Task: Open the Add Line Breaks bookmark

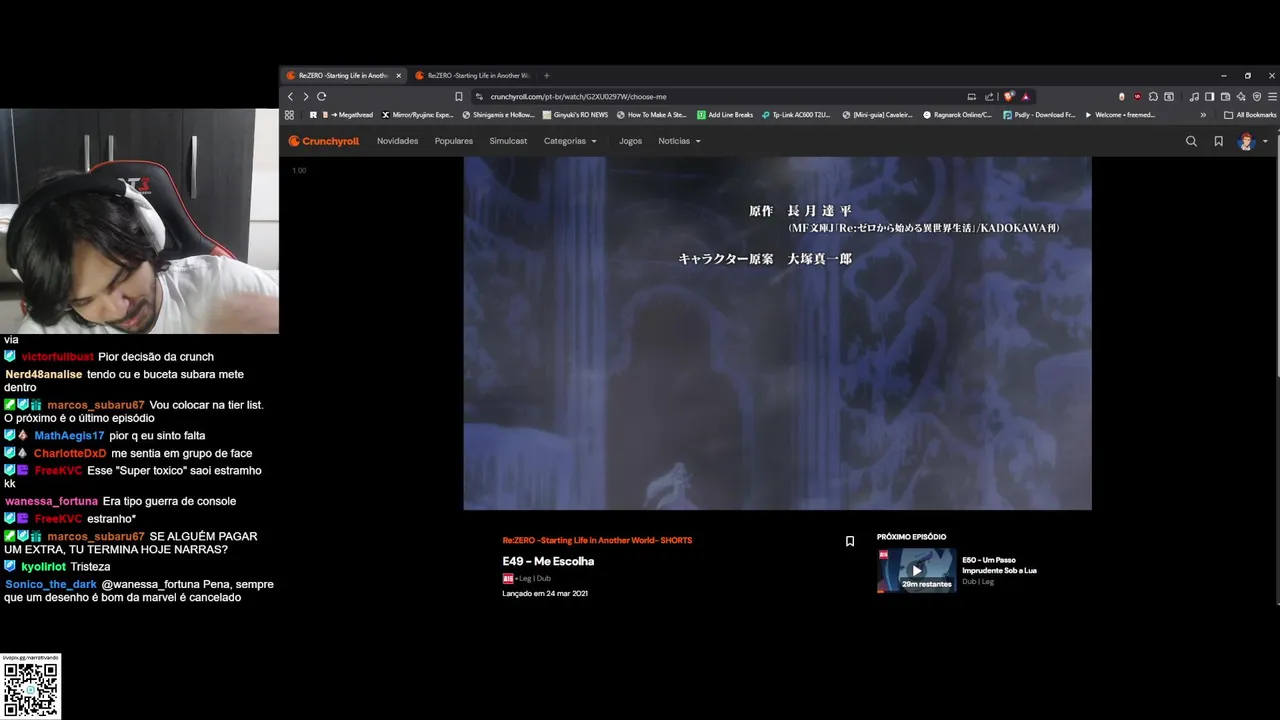Action: pyautogui.click(x=725, y=115)
